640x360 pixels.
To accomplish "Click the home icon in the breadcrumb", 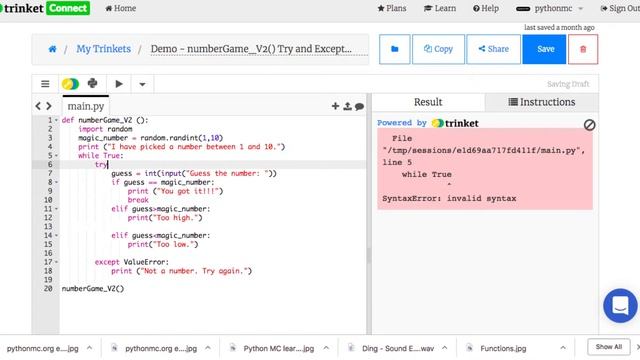I will click(52, 49).
